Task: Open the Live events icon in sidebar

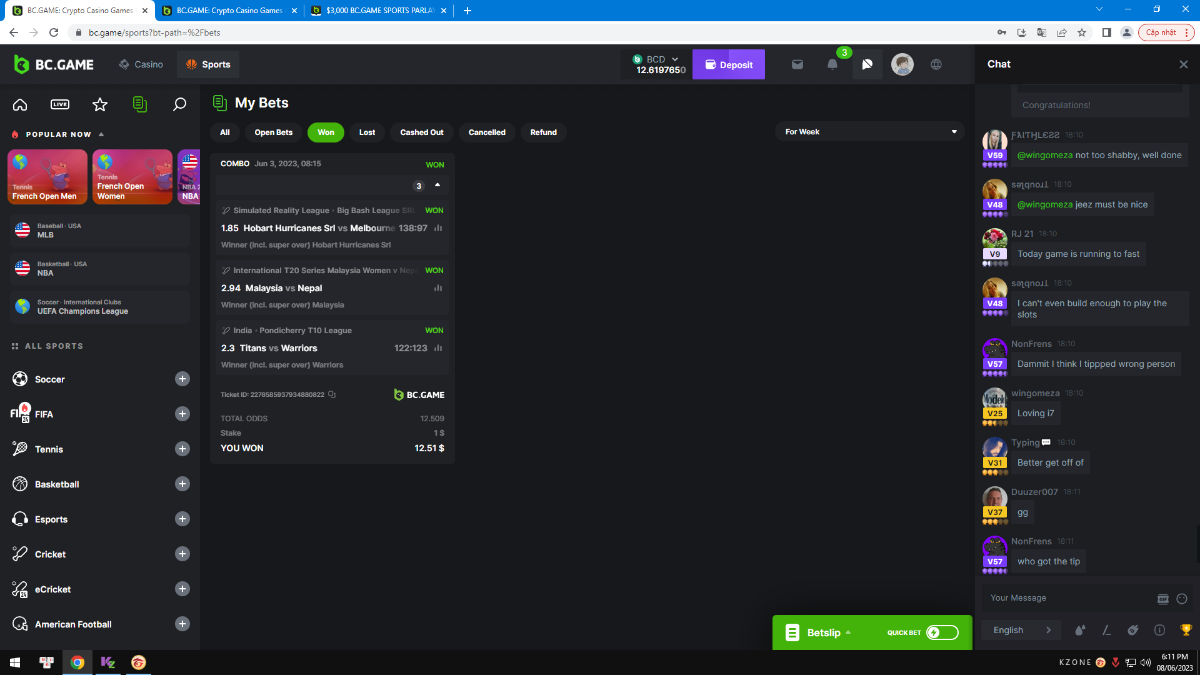Action: coord(60,104)
